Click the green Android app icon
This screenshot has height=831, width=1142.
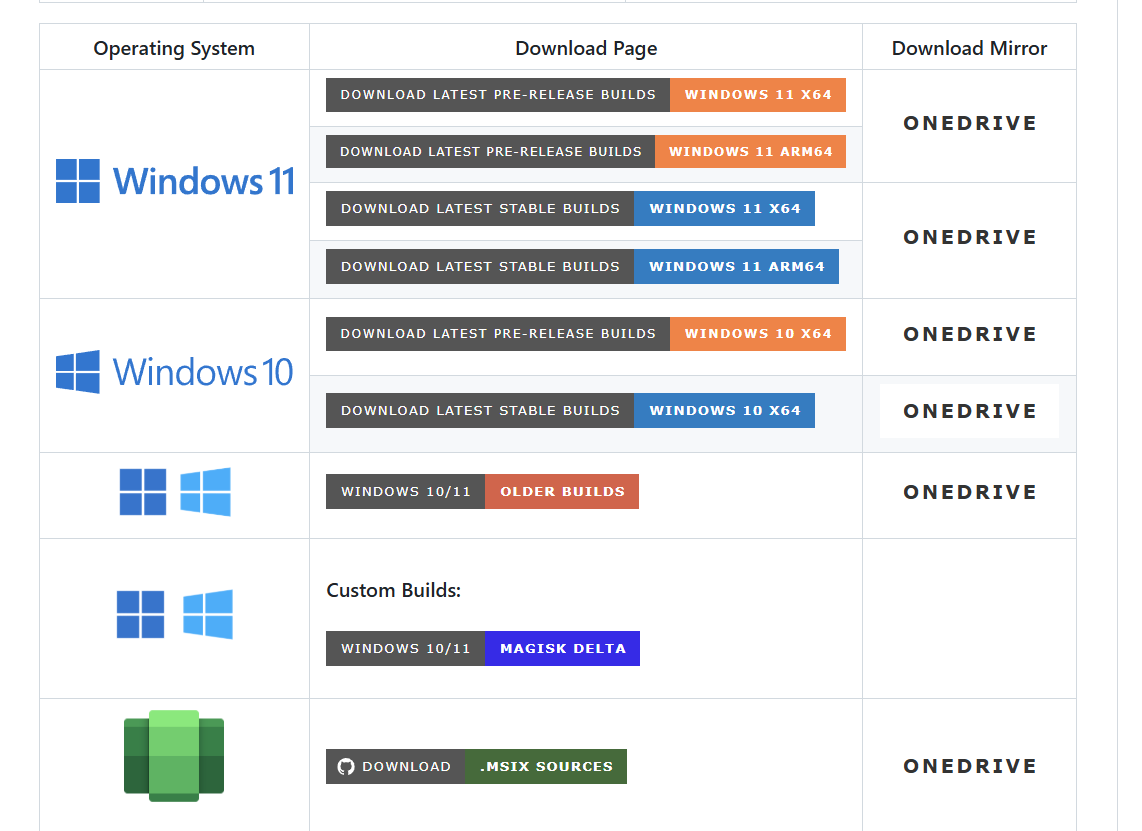pyautogui.click(x=173, y=754)
